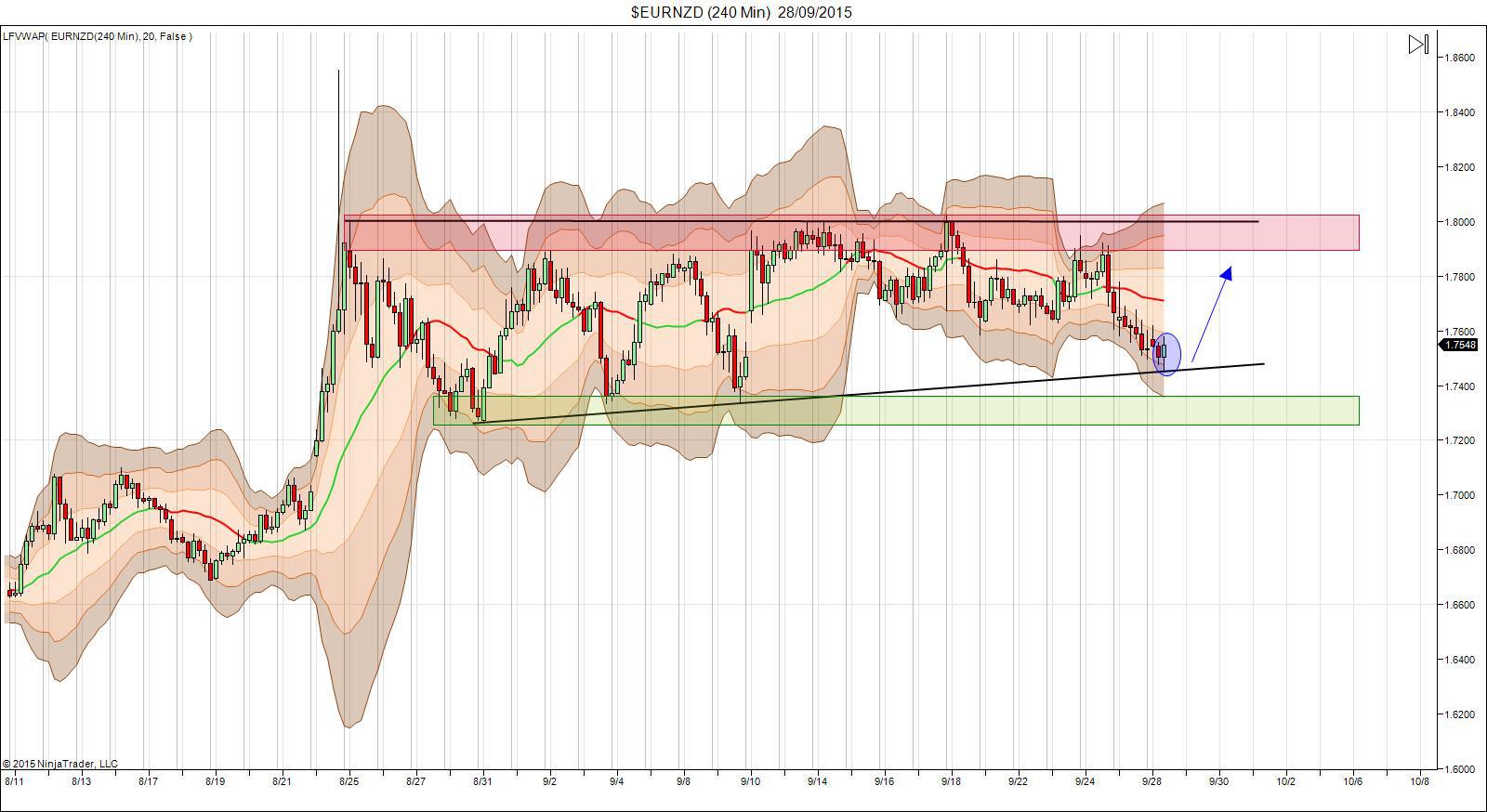Click the 1.7400 price axis label
1487x812 pixels.
coord(1460,386)
